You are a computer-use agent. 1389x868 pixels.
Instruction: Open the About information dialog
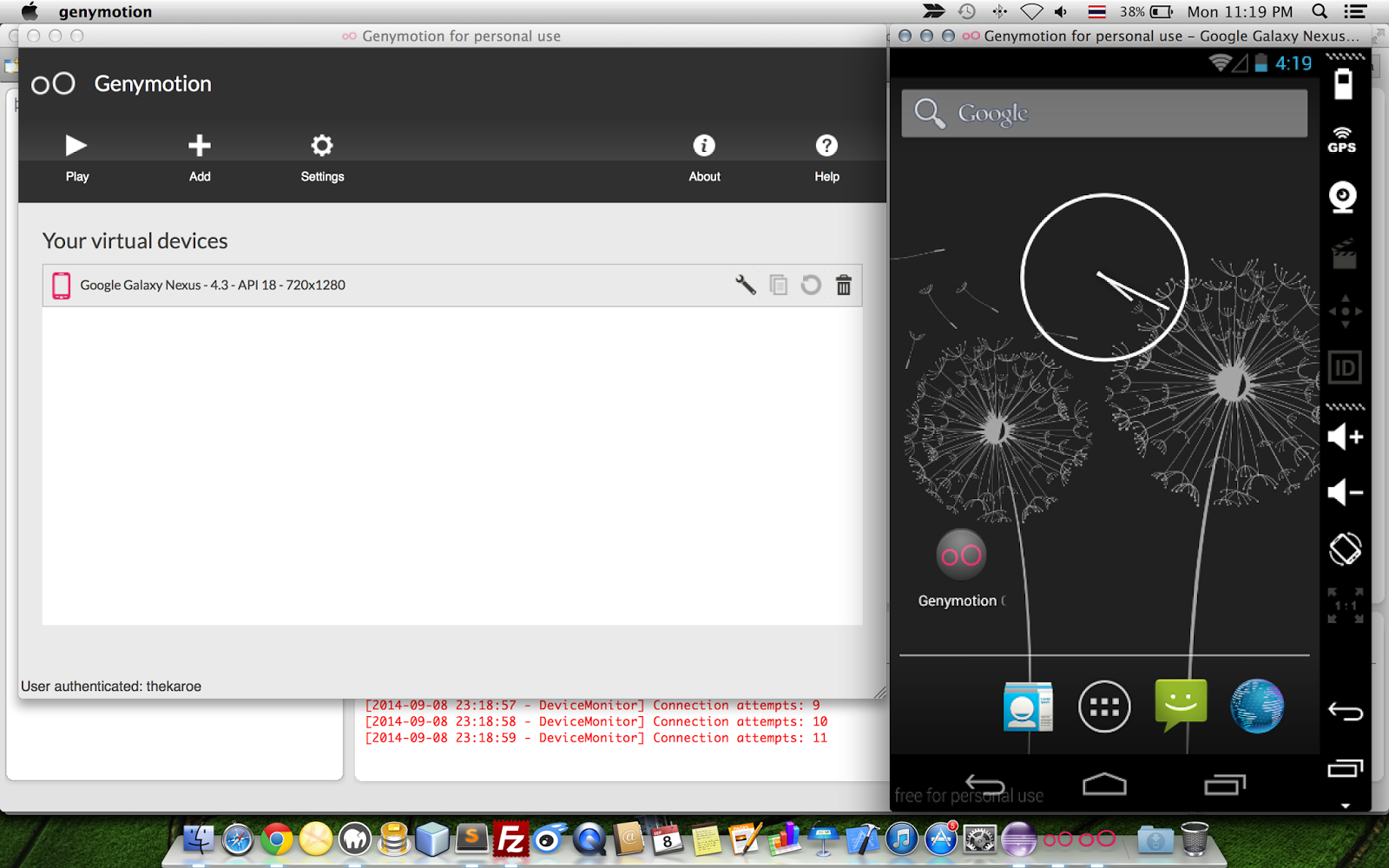[704, 157]
